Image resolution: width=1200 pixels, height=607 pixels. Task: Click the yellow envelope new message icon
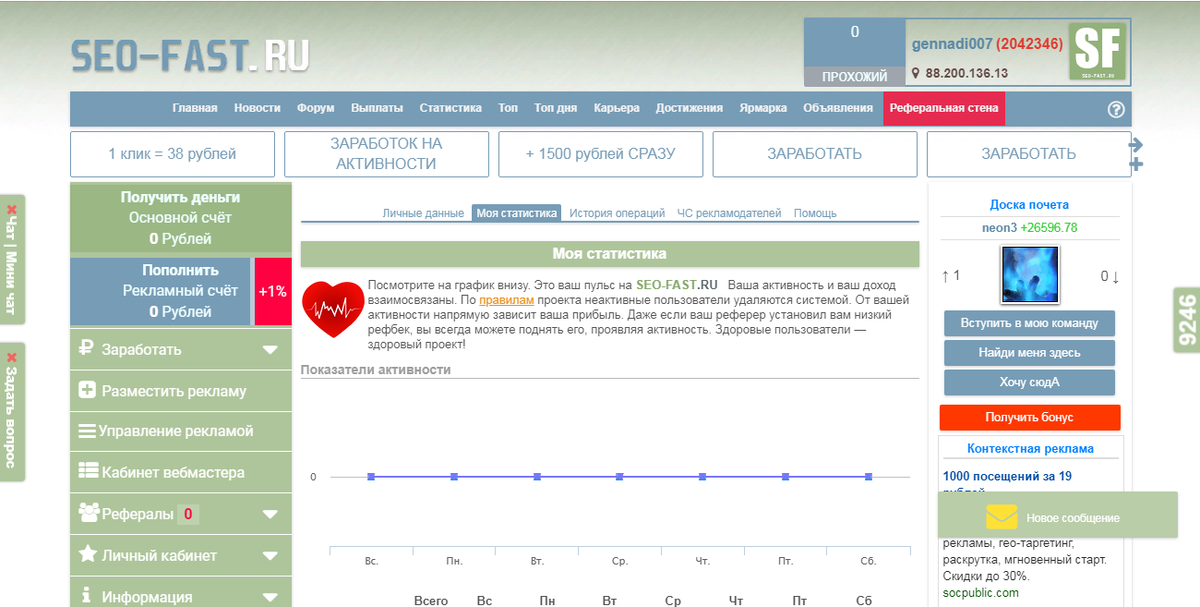point(1001,517)
